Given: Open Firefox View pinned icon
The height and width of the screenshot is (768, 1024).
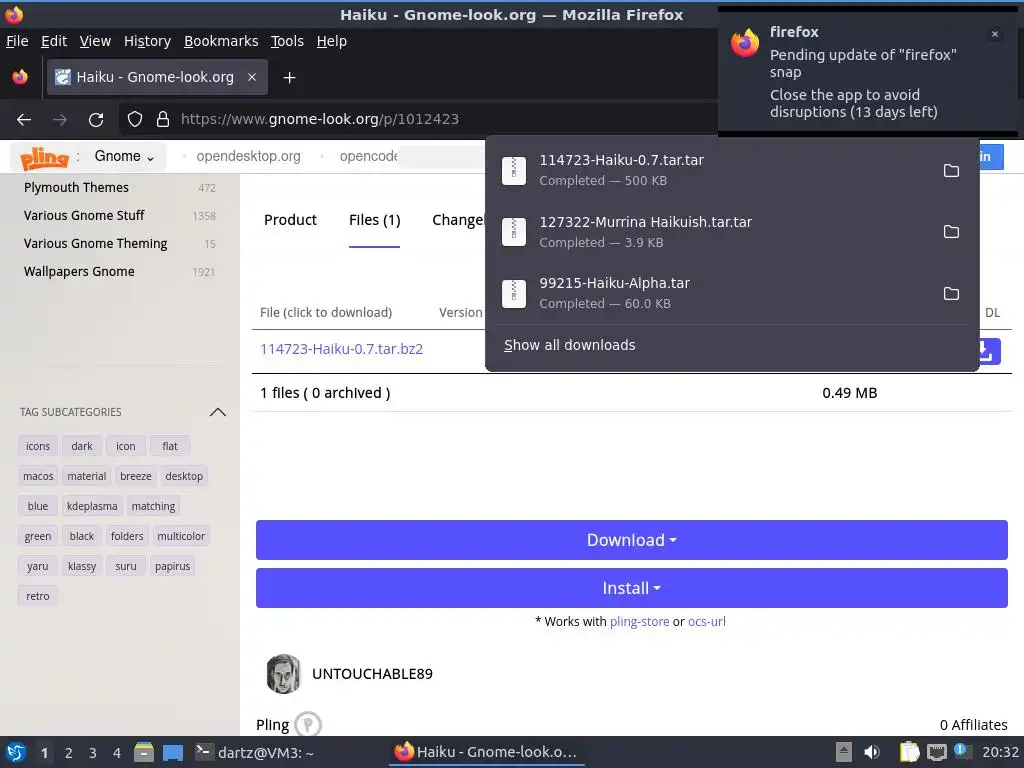Looking at the screenshot, I should click(20, 77).
